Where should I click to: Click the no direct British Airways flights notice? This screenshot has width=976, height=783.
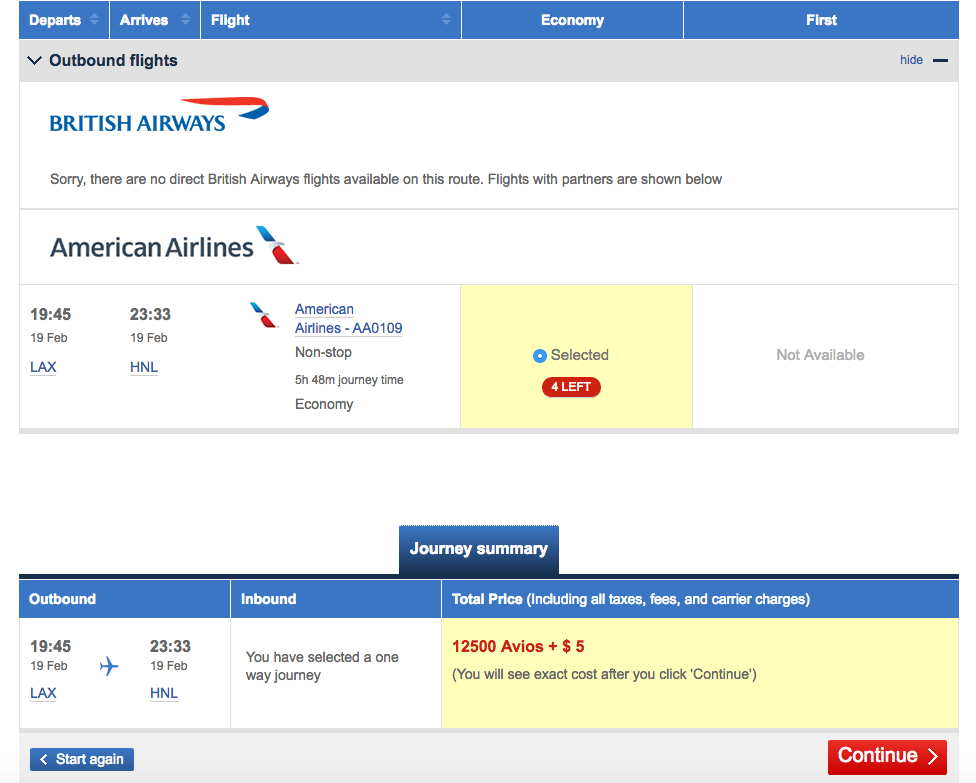point(386,179)
